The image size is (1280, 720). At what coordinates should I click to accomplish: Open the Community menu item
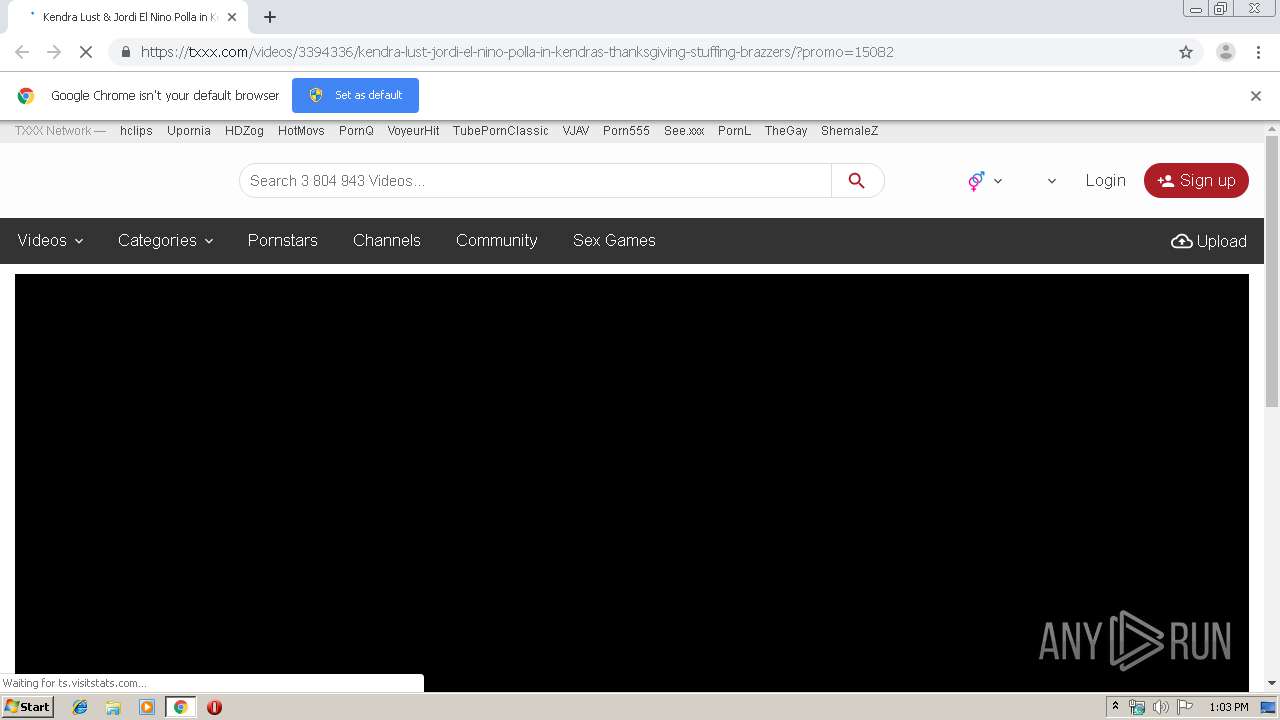(x=497, y=241)
